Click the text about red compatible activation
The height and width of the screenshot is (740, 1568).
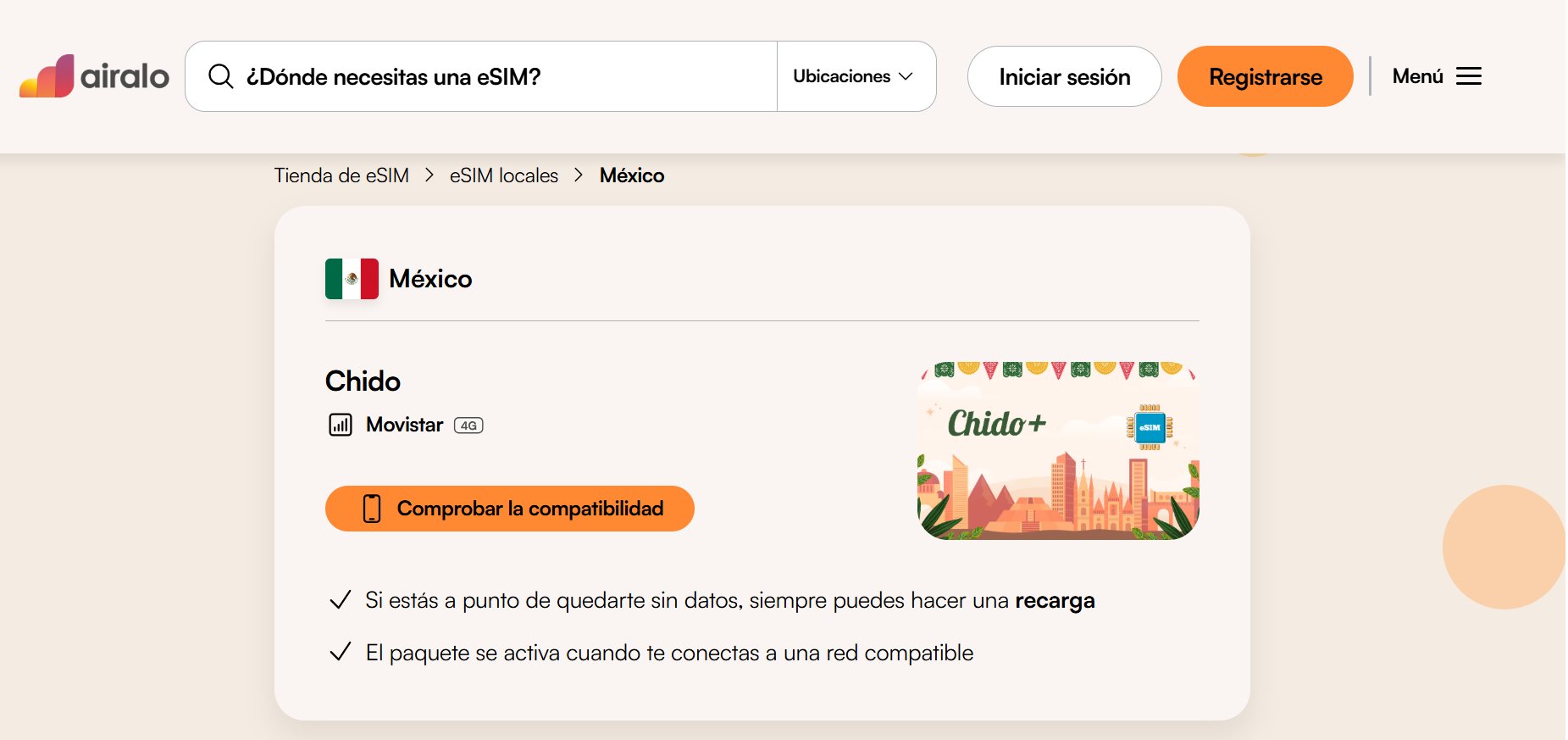coord(669,653)
